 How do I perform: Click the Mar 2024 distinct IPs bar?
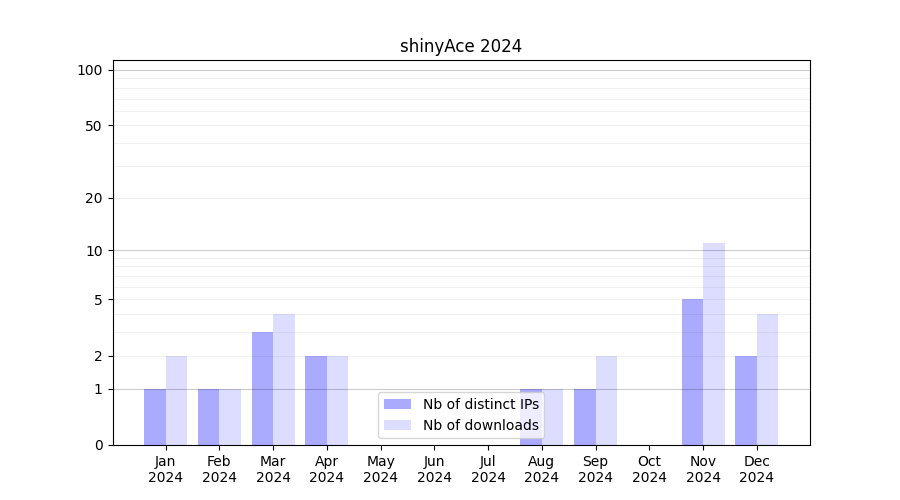[262, 388]
